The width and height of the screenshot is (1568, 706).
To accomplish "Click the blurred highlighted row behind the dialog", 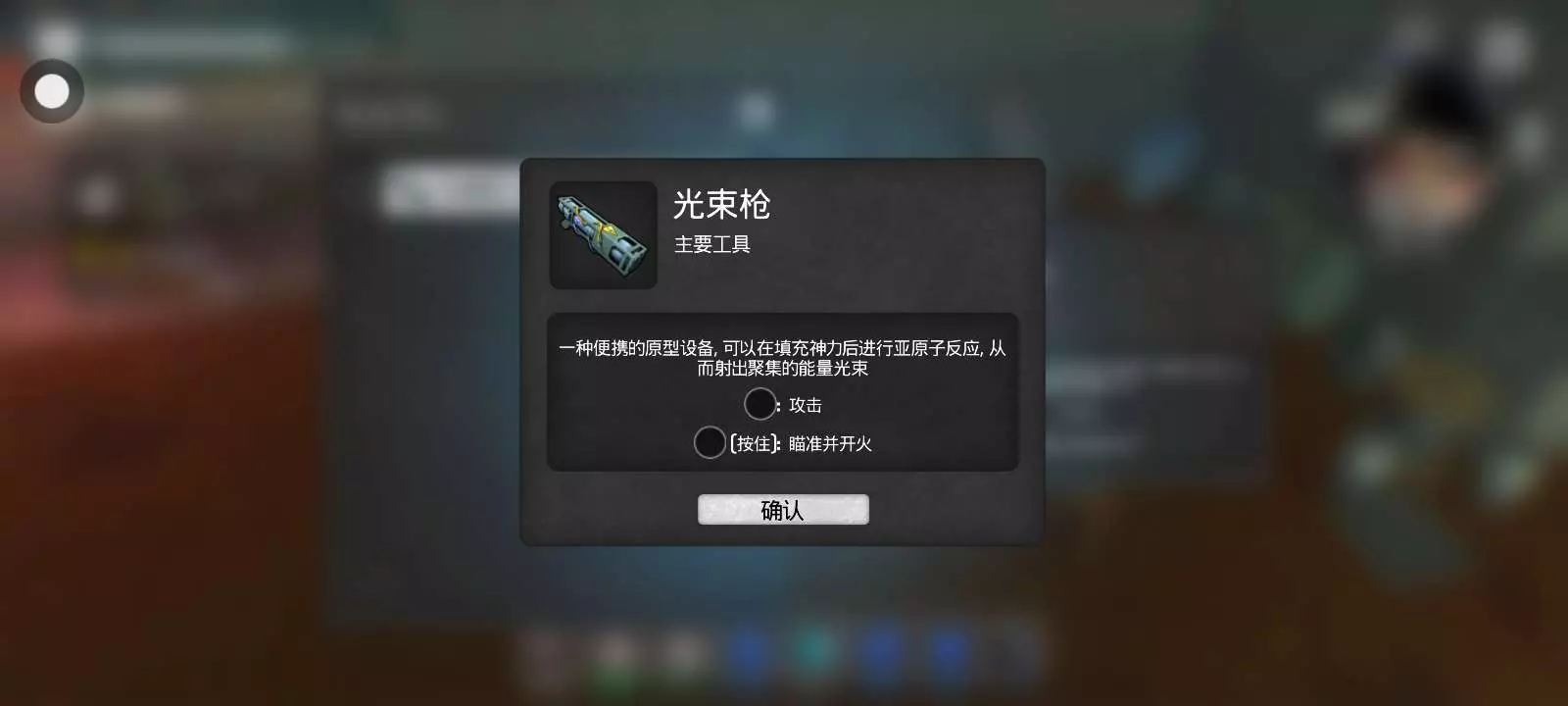I will (x=451, y=191).
